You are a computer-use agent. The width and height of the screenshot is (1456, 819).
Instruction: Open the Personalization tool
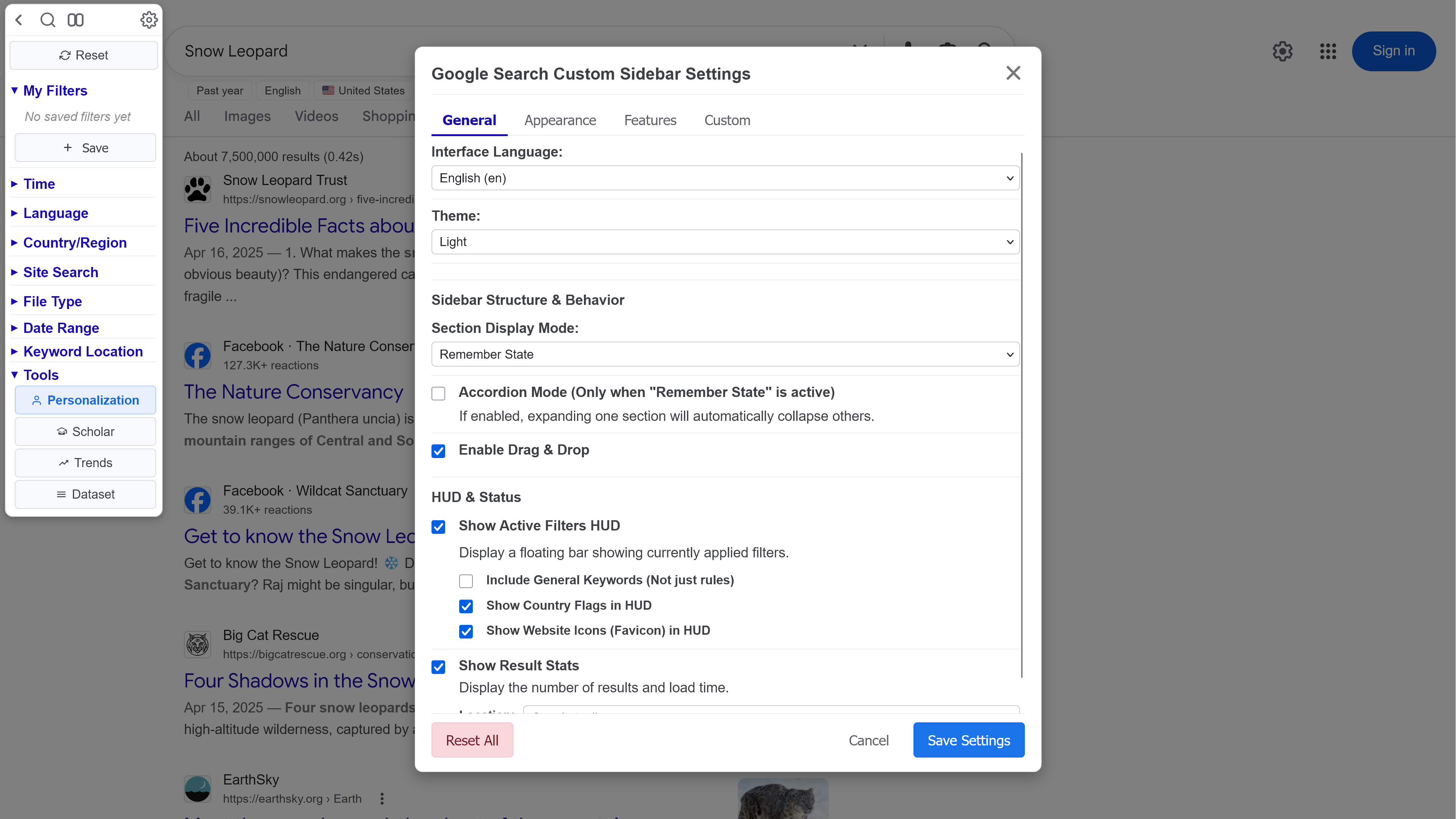pyautogui.click(x=85, y=400)
